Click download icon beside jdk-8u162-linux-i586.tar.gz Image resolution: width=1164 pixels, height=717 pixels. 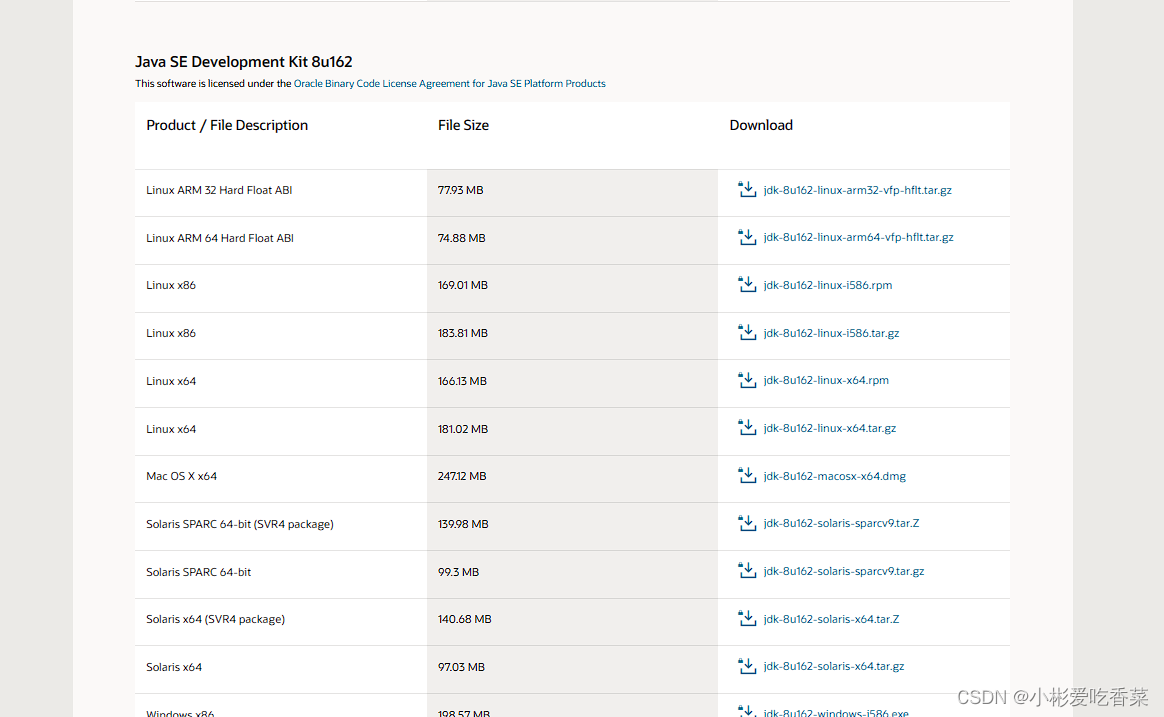pyautogui.click(x=747, y=333)
